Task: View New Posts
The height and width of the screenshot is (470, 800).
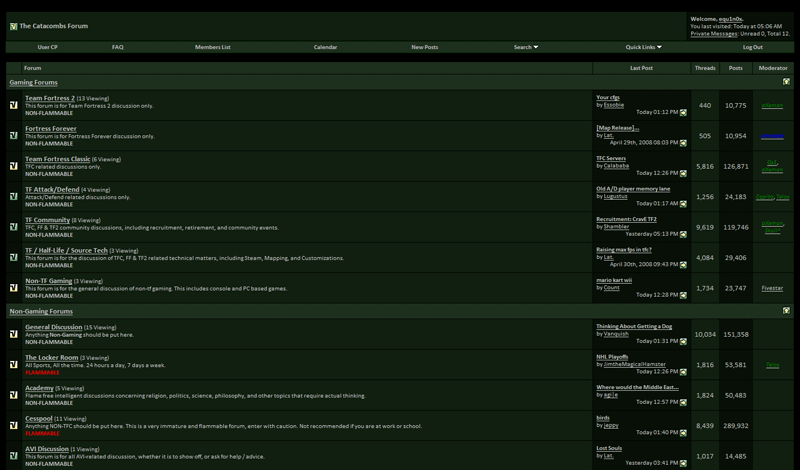Action: point(424,47)
